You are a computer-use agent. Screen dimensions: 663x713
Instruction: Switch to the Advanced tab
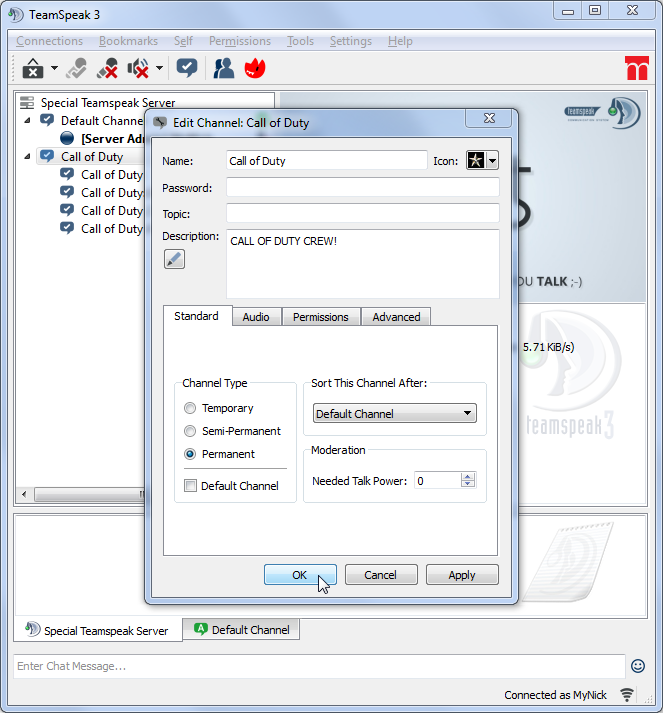(396, 317)
